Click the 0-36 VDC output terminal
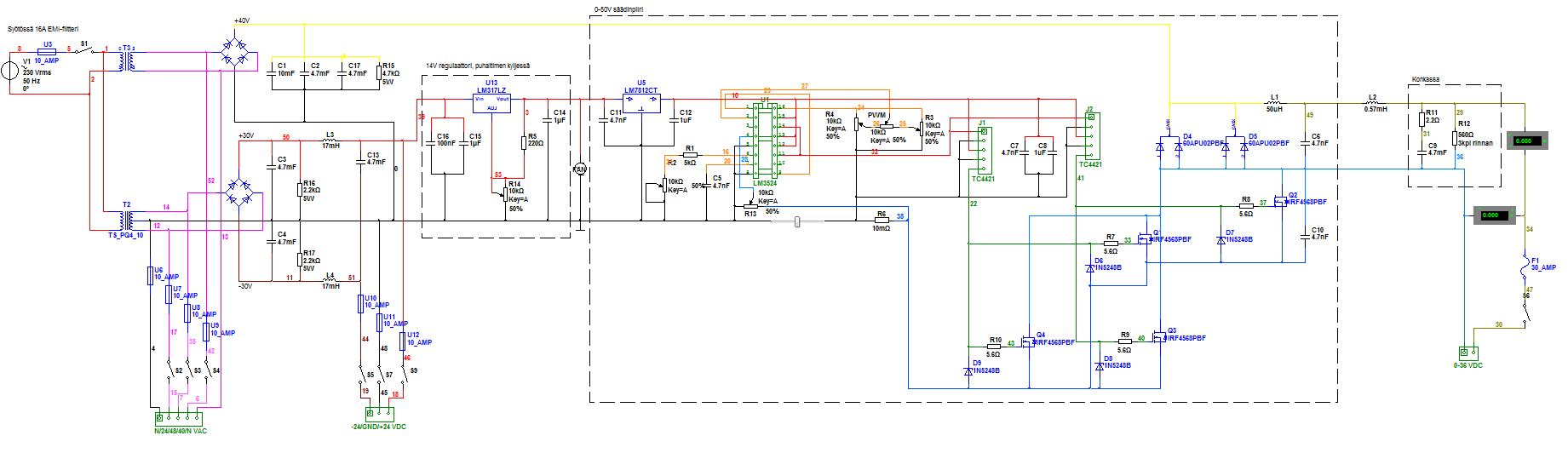Viewport: 1568px width, 453px height. tap(1467, 353)
